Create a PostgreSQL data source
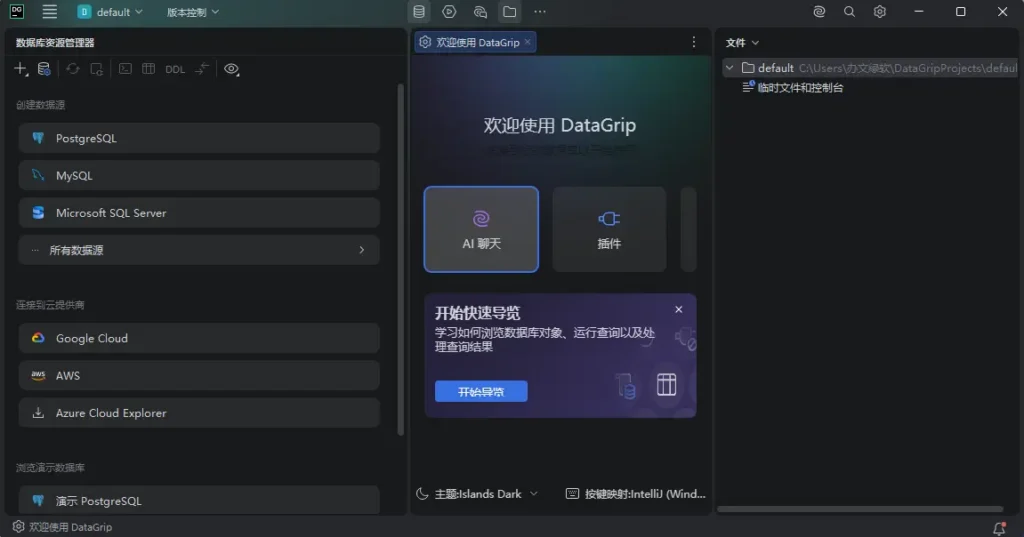1024x537 pixels. pos(199,138)
